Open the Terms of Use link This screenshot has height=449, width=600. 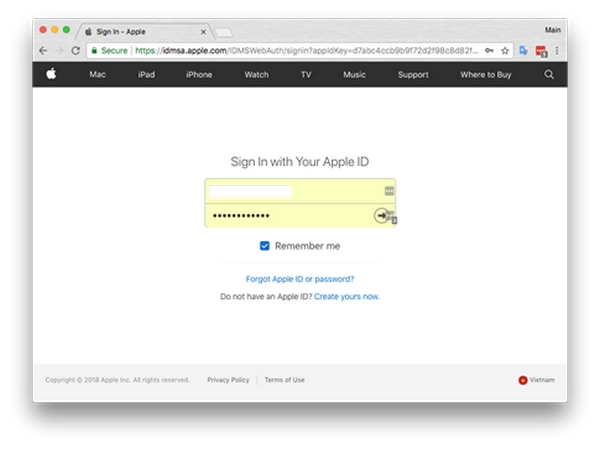click(284, 380)
